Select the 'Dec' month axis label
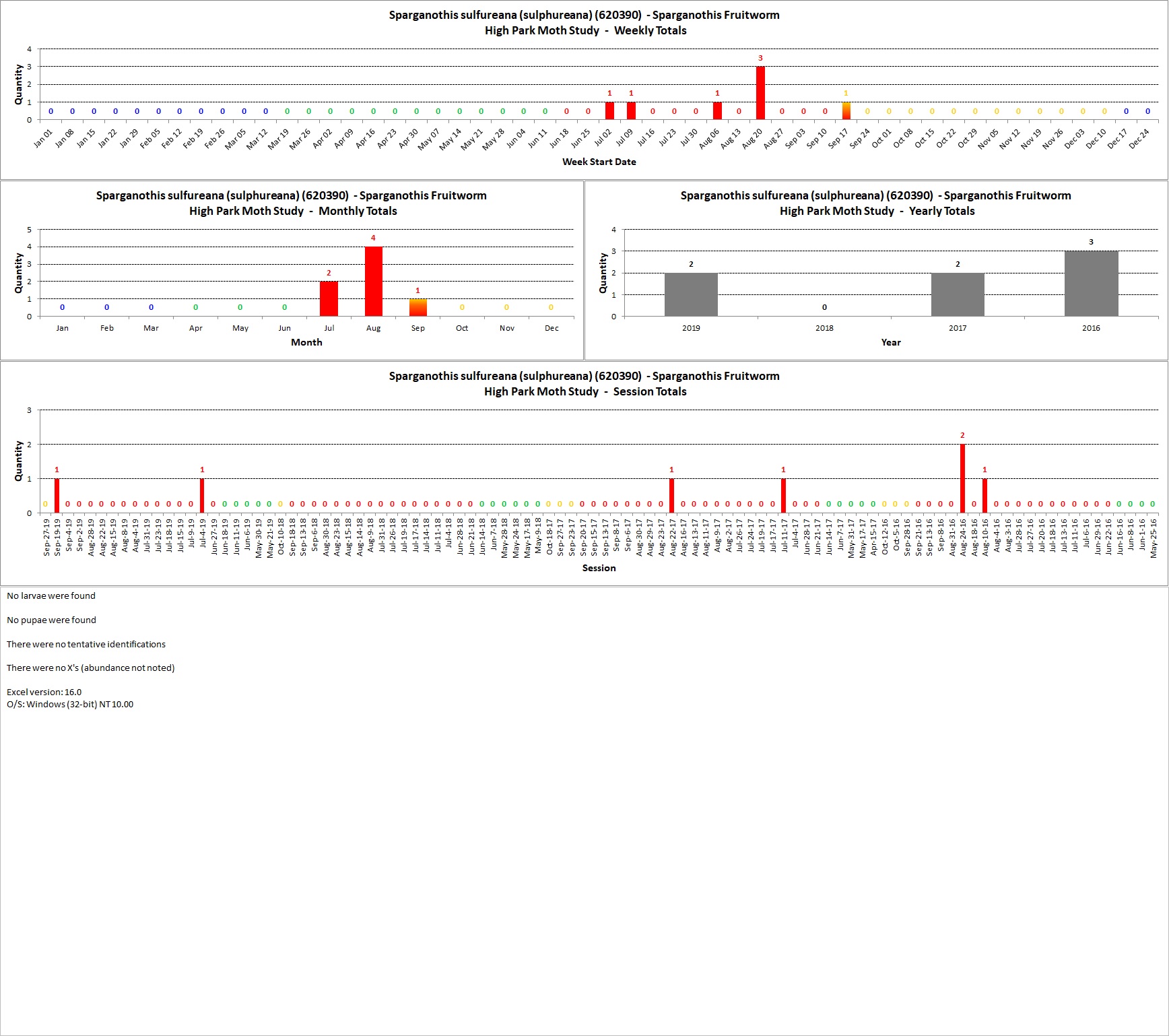 pyautogui.click(x=552, y=328)
